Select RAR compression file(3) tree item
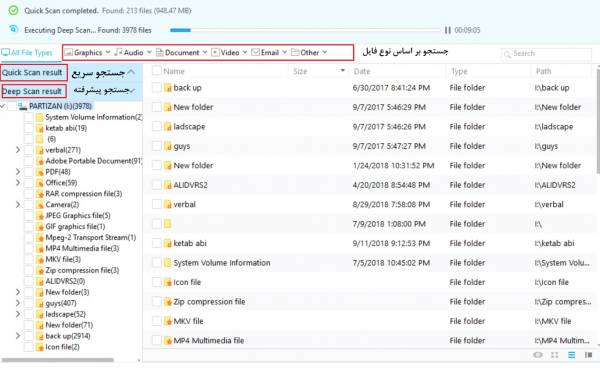The height and width of the screenshot is (372, 600). [83, 194]
